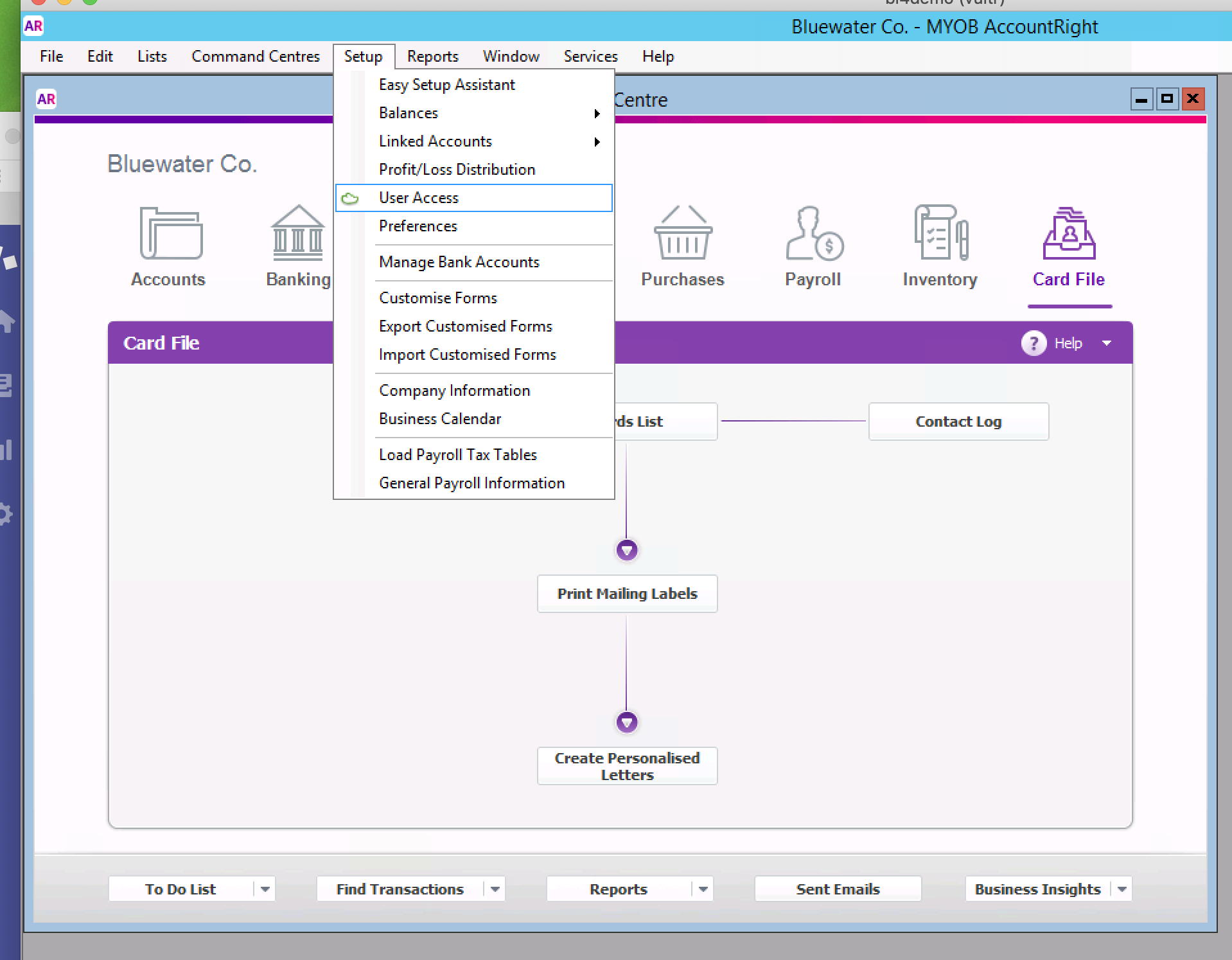The height and width of the screenshot is (960, 1232).
Task: Click the Sent Emails button
Action: pyautogui.click(x=838, y=889)
